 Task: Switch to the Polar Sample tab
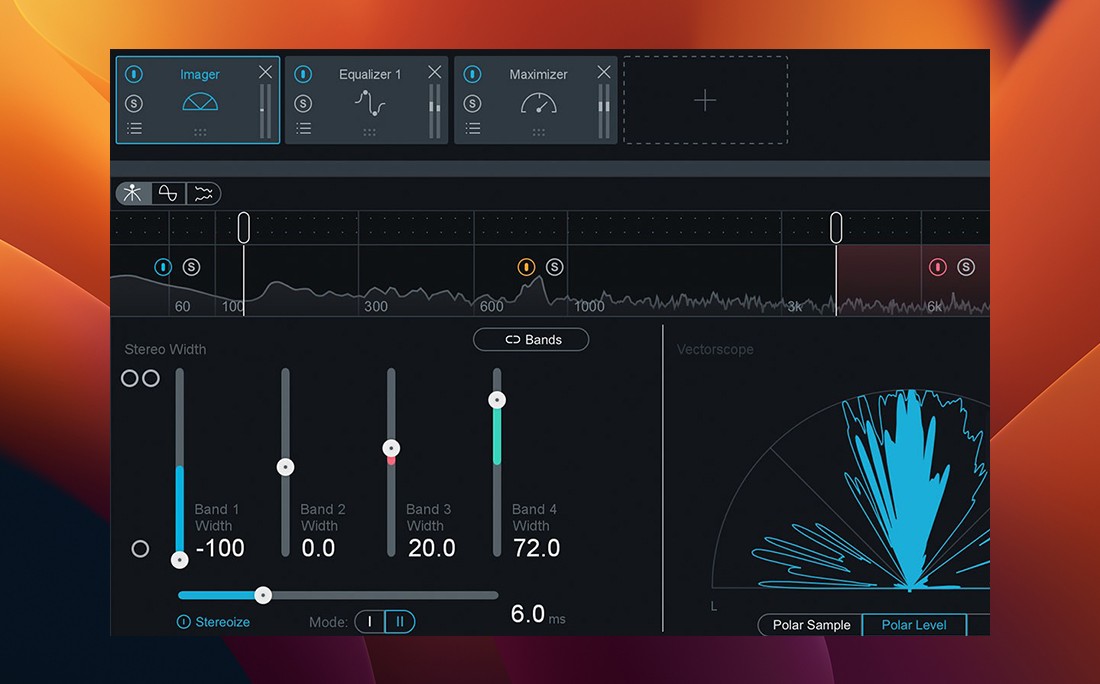[x=809, y=625]
